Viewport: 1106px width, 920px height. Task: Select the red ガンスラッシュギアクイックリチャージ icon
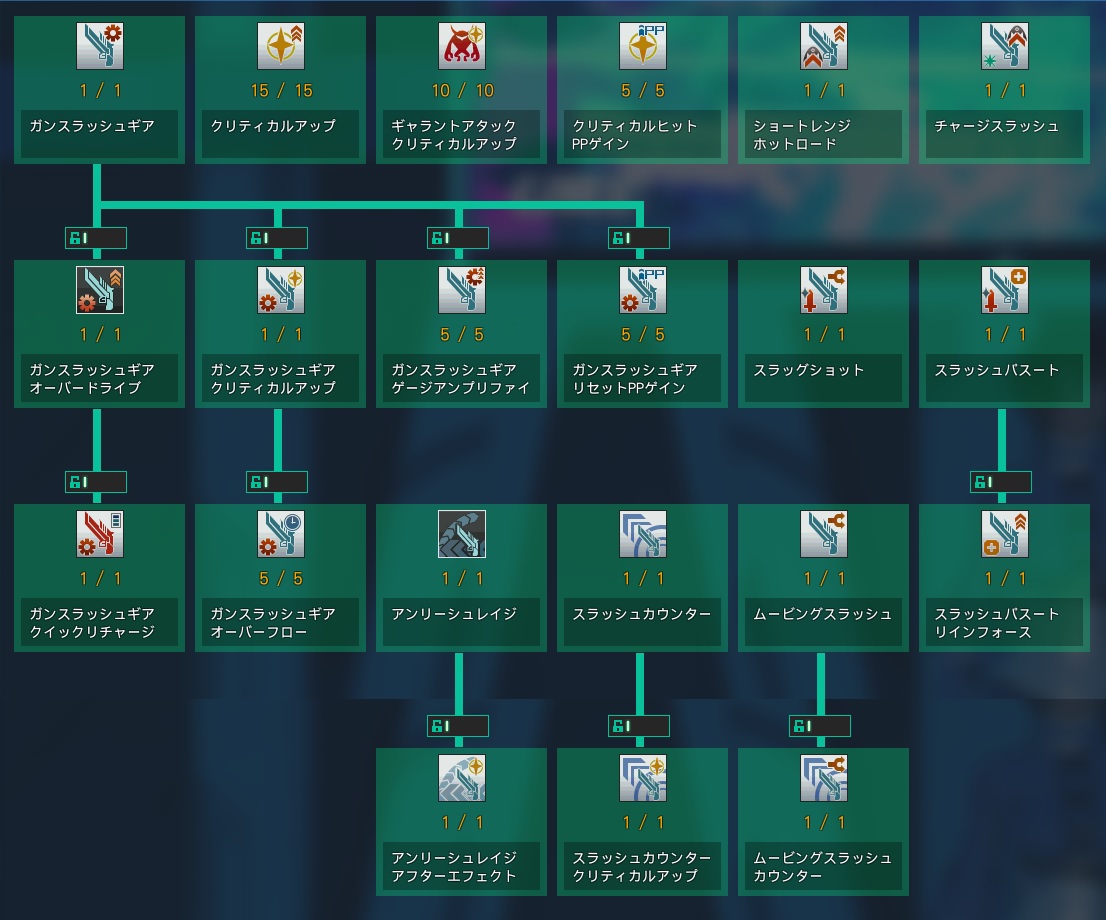[100, 534]
